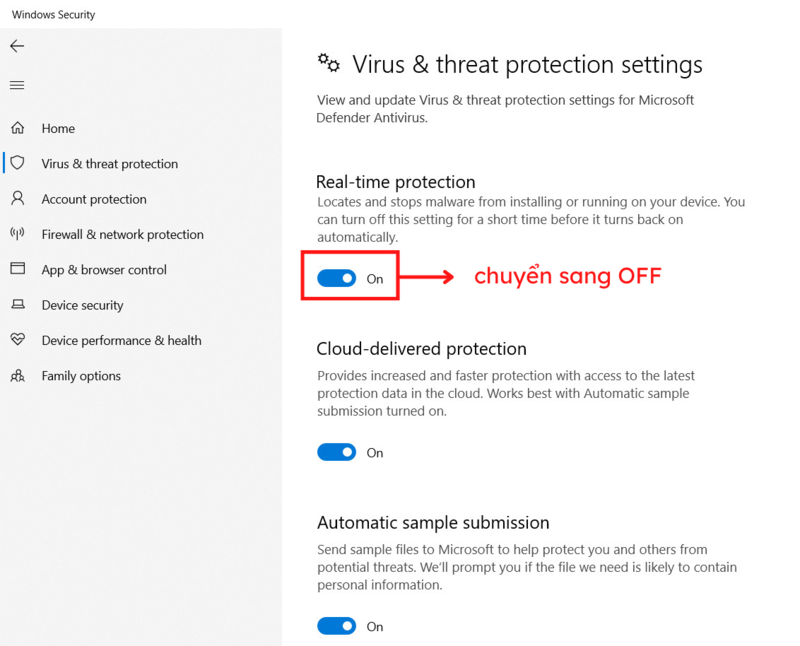Click the back arrow icon
This screenshot has width=800, height=646.
[x=17, y=46]
